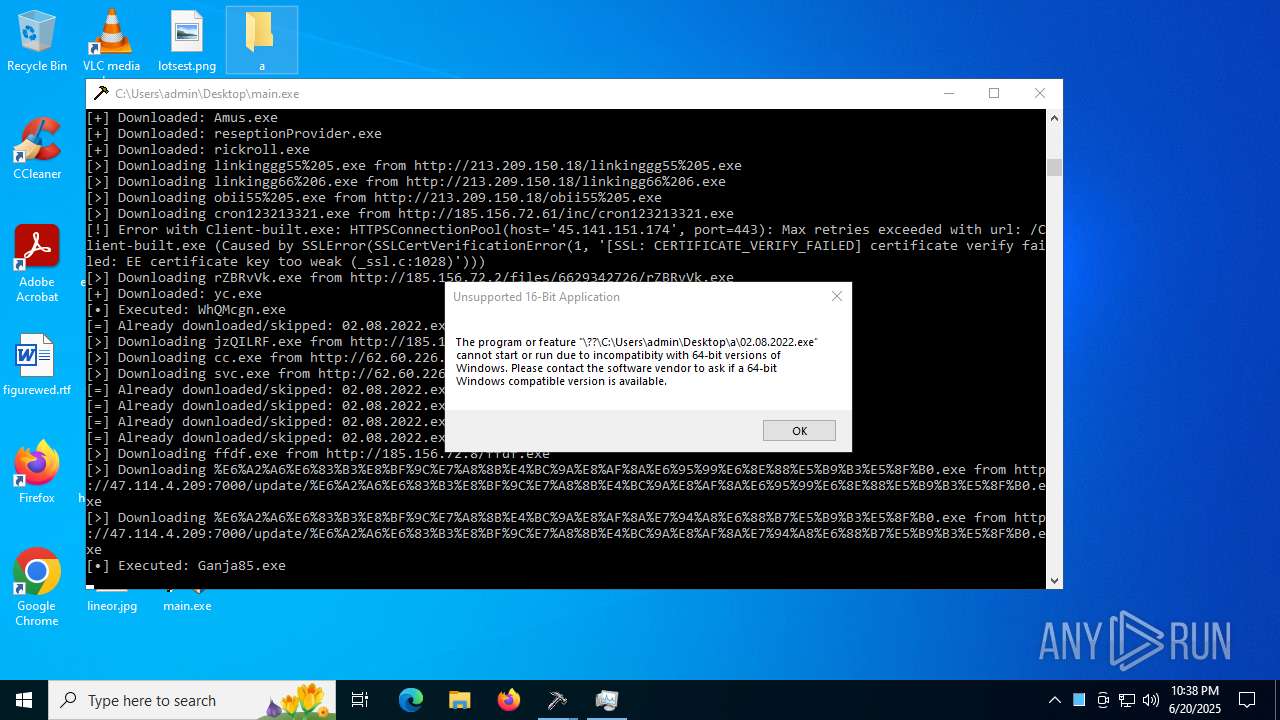Open the volume control tray icon
This screenshot has height=720, width=1280.
point(1151,700)
